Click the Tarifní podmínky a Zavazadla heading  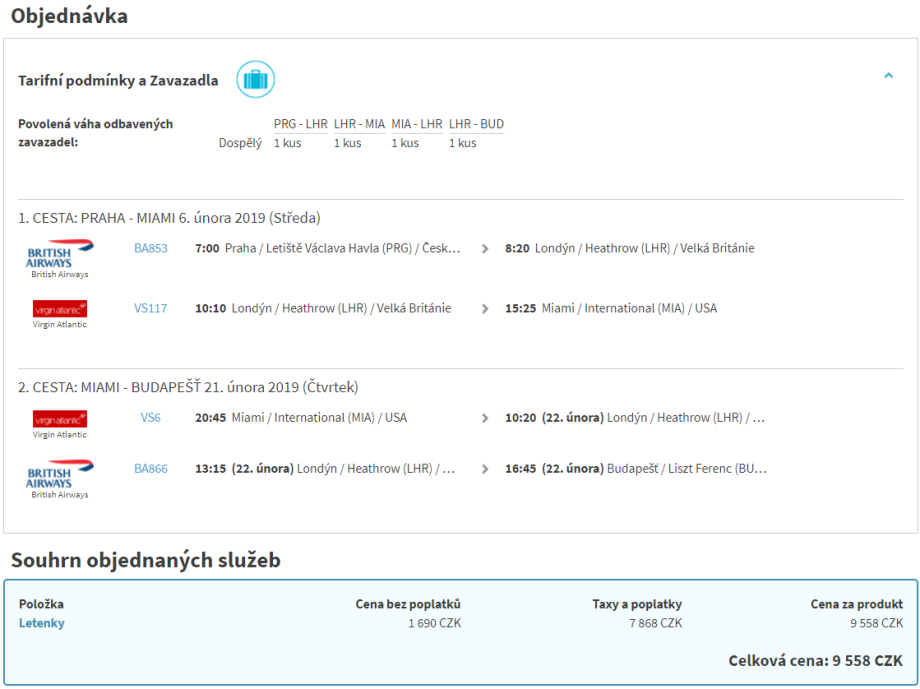[118, 81]
